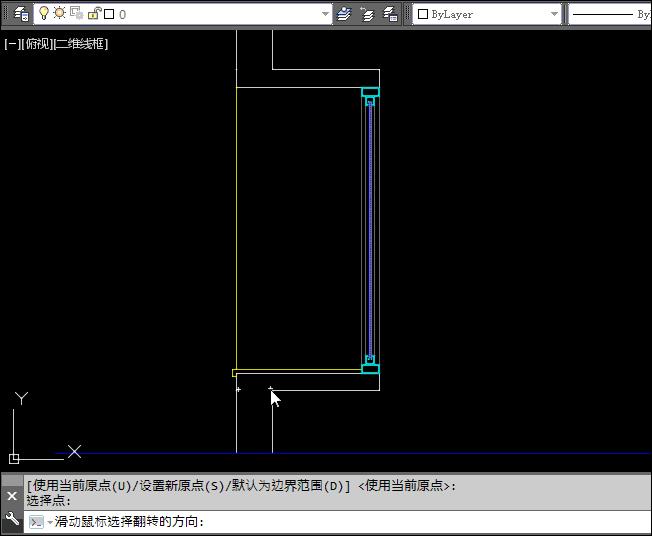Choose 默认为边界范围(D) command option
Image resolution: width=652 pixels, height=536 pixels.
click(287, 485)
